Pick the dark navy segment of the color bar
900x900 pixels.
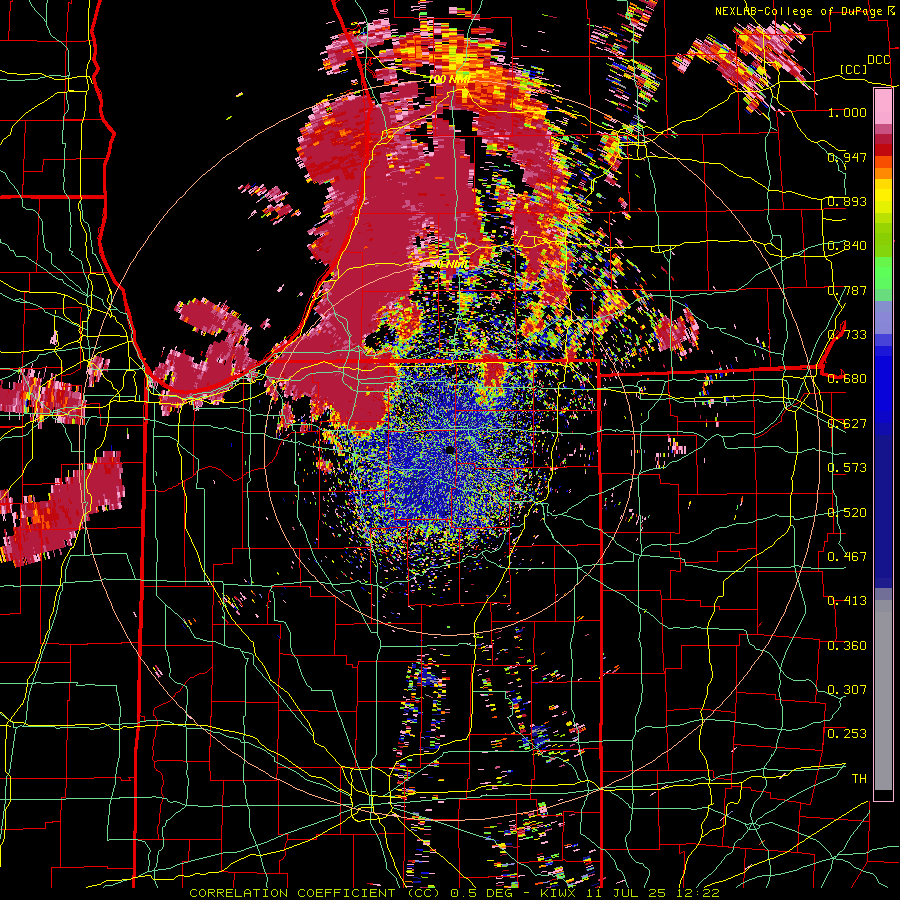(x=883, y=511)
